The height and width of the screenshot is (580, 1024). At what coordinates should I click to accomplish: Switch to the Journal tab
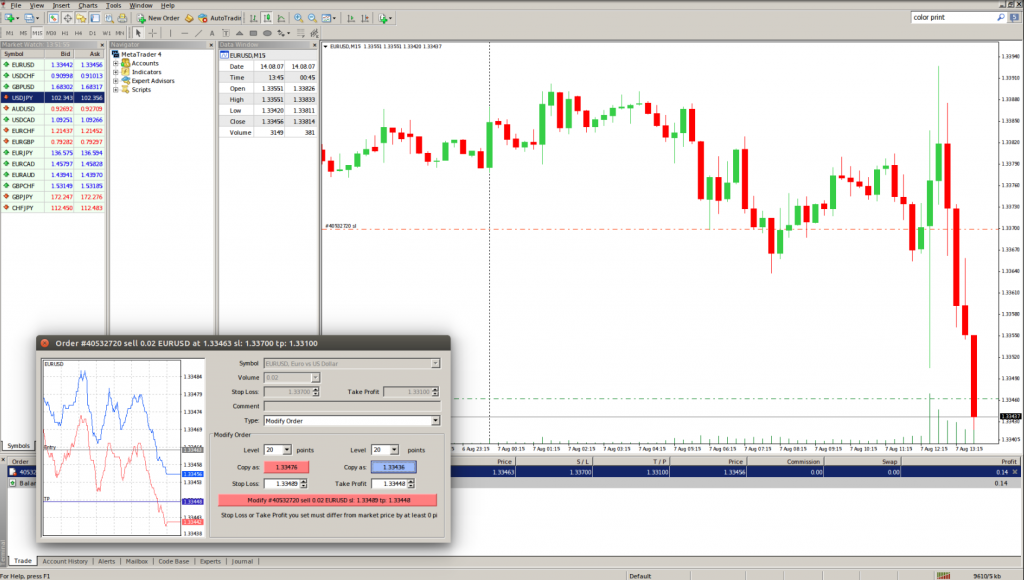click(x=243, y=561)
